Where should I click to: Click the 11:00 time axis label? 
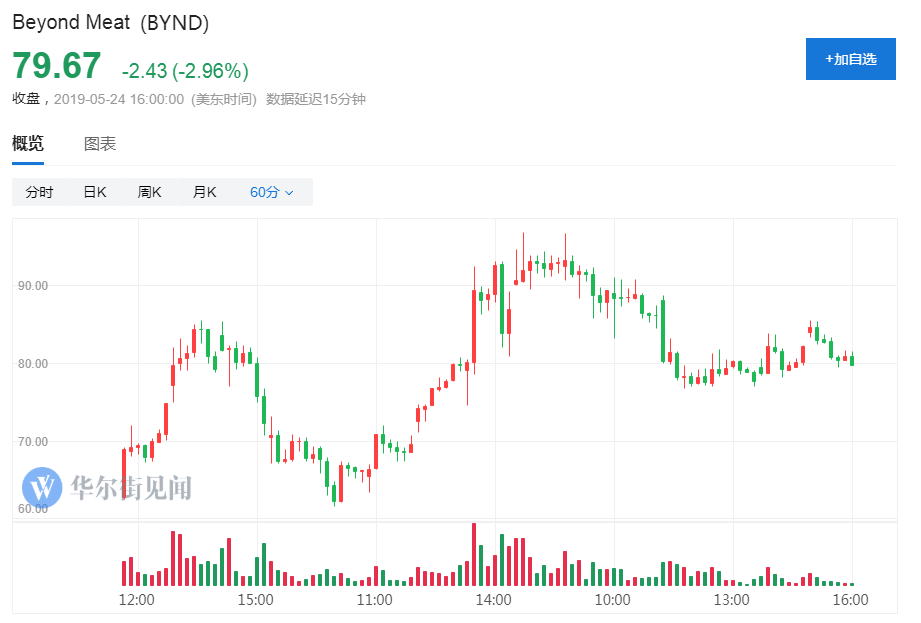(375, 600)
